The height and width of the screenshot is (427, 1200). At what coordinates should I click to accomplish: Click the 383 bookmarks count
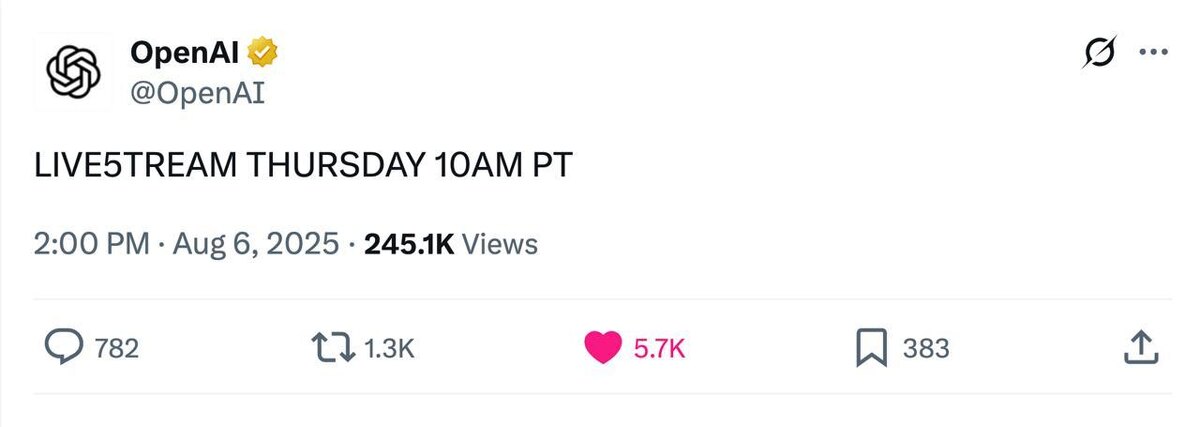pyautogui.click(x=926, y=348)
